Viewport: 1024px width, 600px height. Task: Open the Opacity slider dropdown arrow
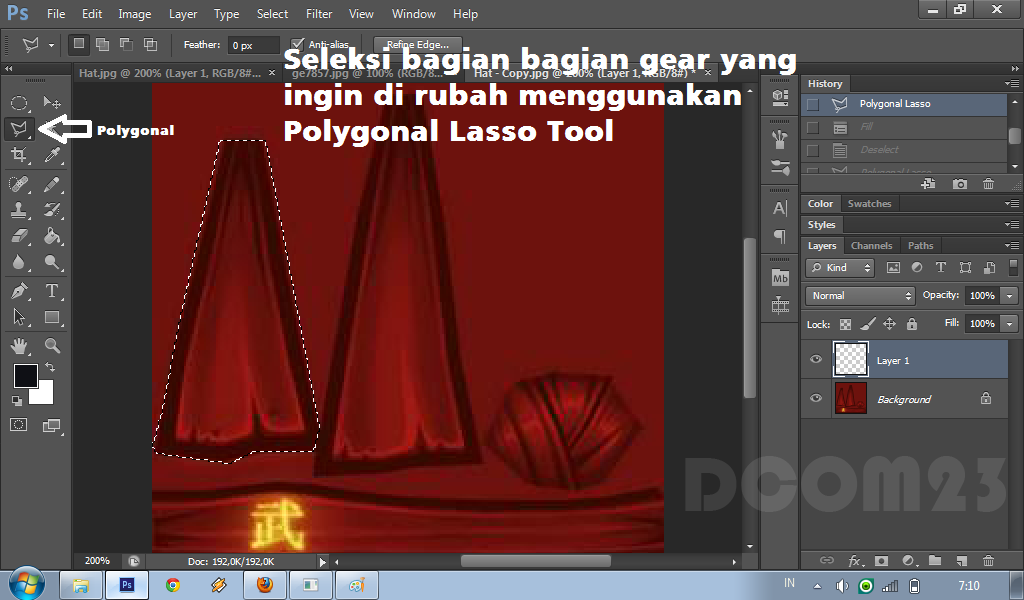click(x=1010, y=296)
